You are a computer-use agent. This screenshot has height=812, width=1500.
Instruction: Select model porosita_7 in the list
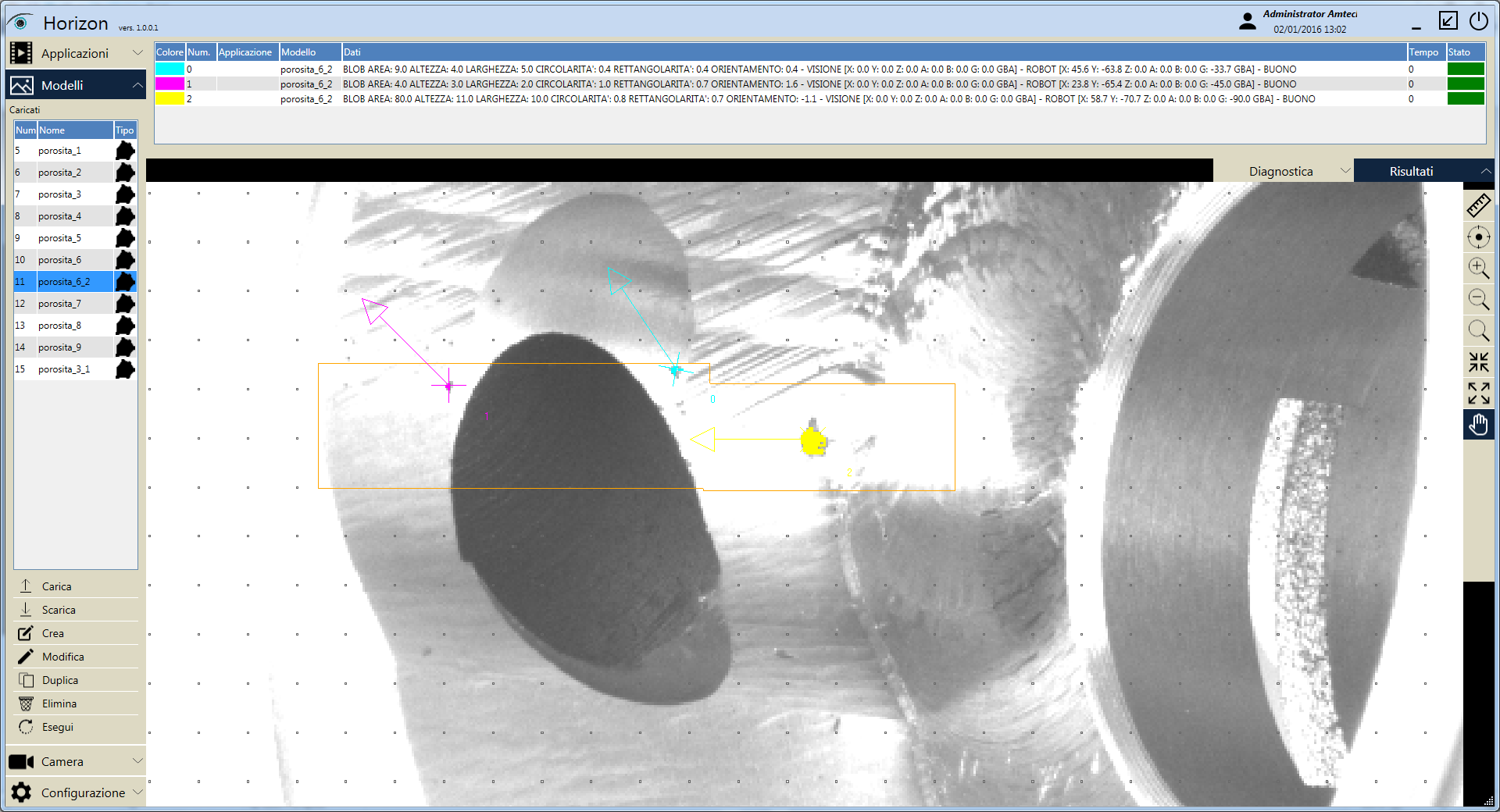pyautogui.click(x=75, y=304)
